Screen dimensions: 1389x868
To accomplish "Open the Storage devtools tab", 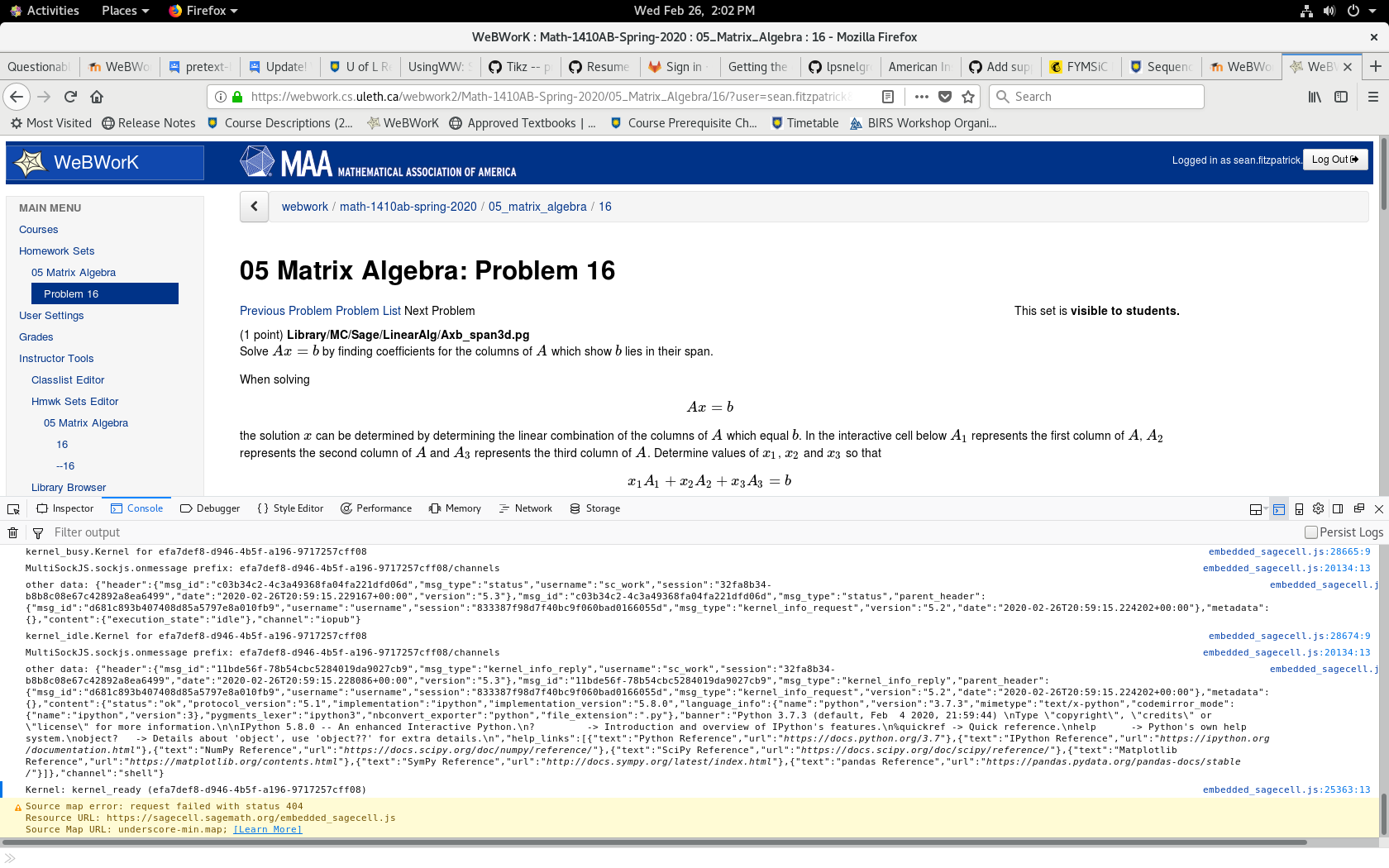I will pyautogui.click(x=594, y=508).
